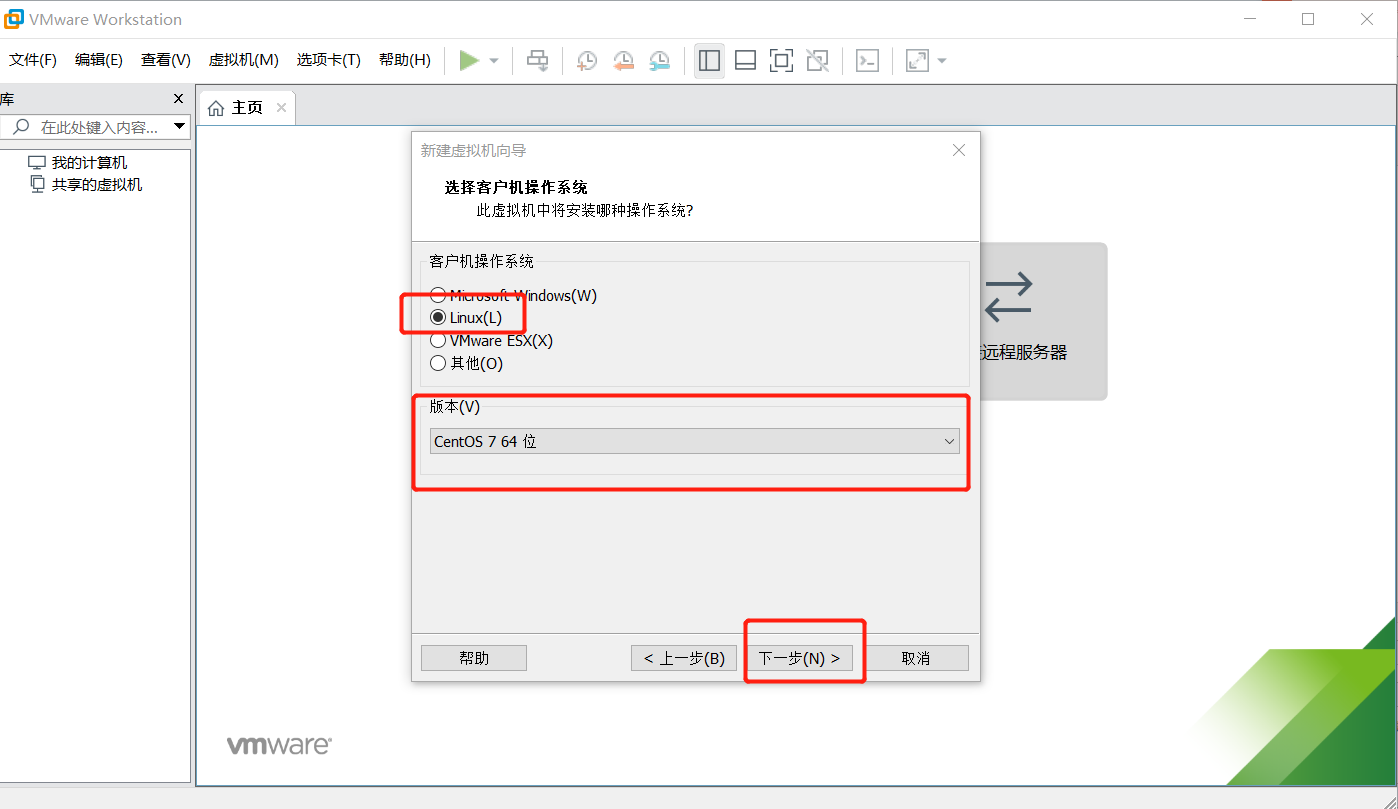This screenshot has height=809, width=1398.
Task: Toggle the library sidebar view icon
Action: (x=709, y=61)
